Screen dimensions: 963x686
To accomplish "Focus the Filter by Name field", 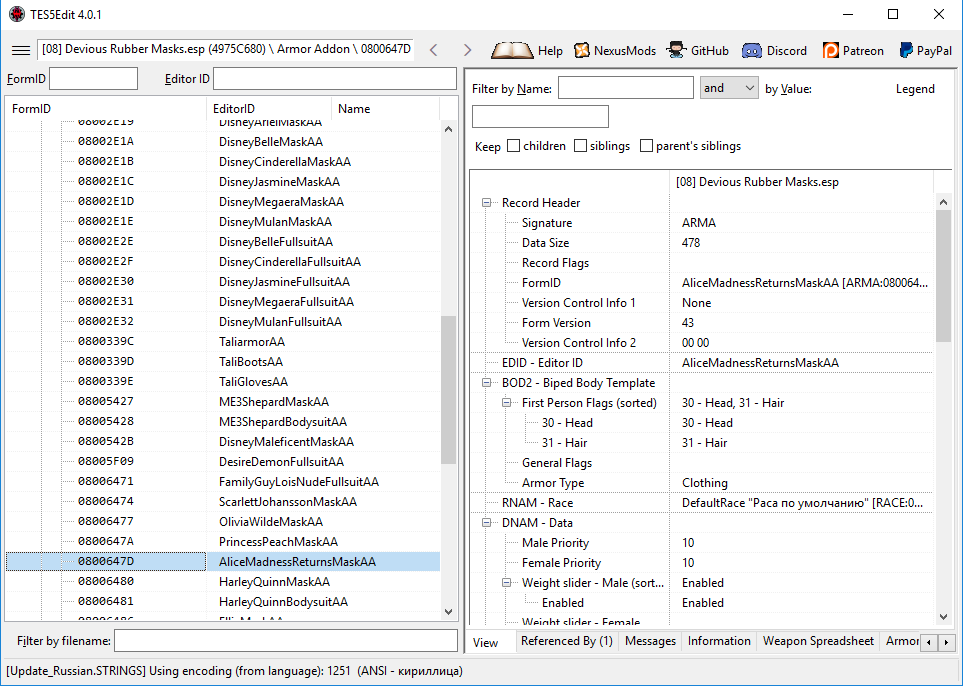I will [x=626, y=88].
